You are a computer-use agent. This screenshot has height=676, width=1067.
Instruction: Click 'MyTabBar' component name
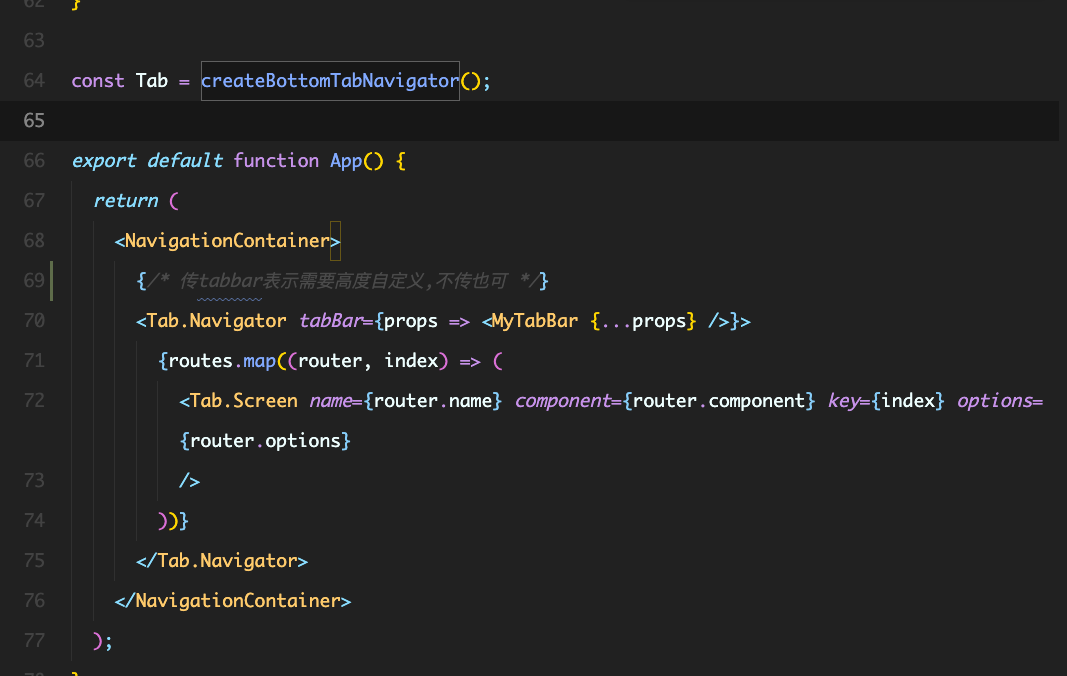click(x=535, y=321)
